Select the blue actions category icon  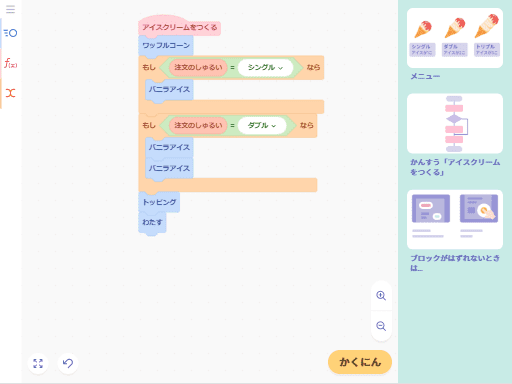click(10, 33)
